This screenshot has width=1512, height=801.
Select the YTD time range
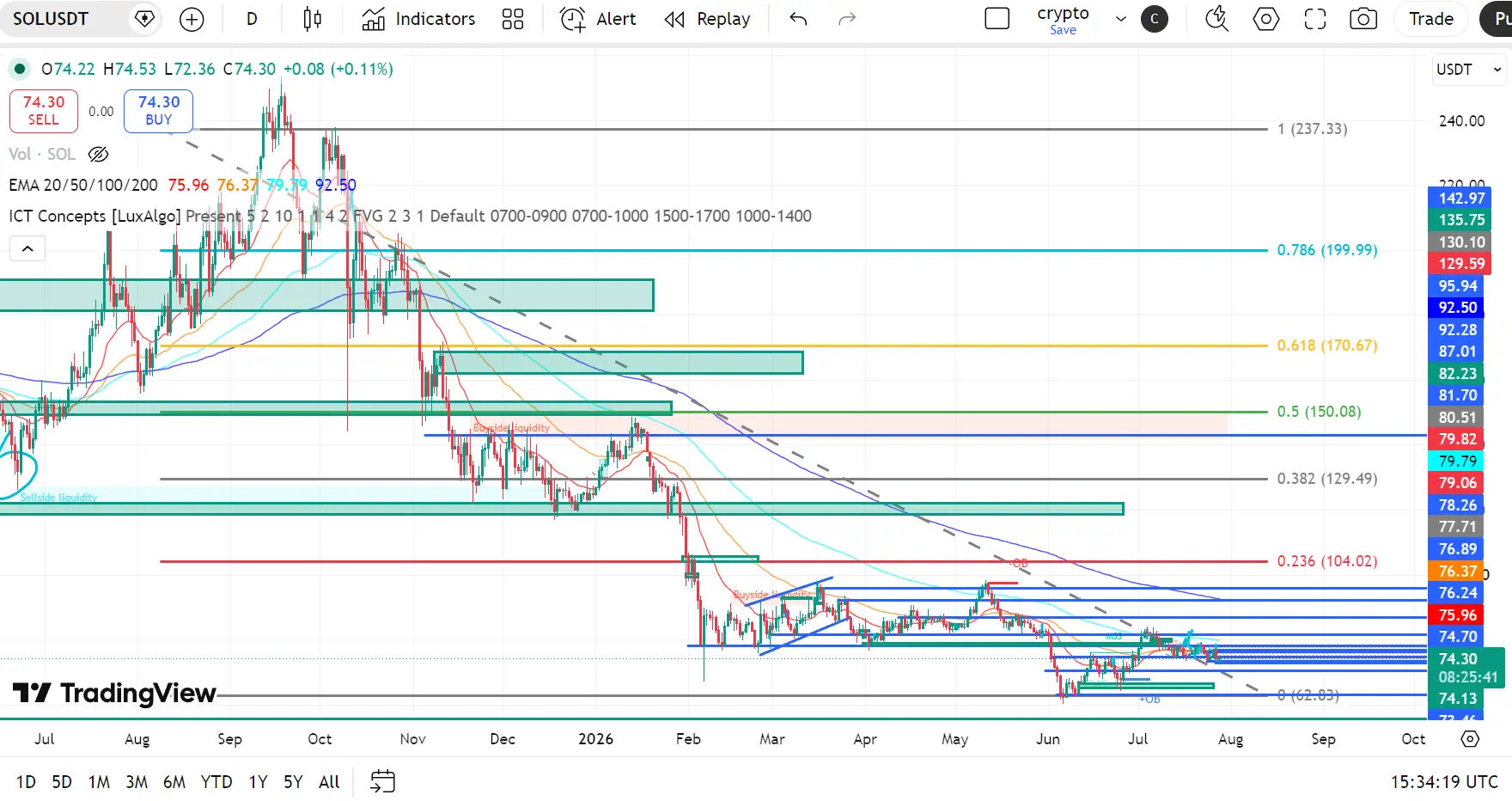(216, 782)
